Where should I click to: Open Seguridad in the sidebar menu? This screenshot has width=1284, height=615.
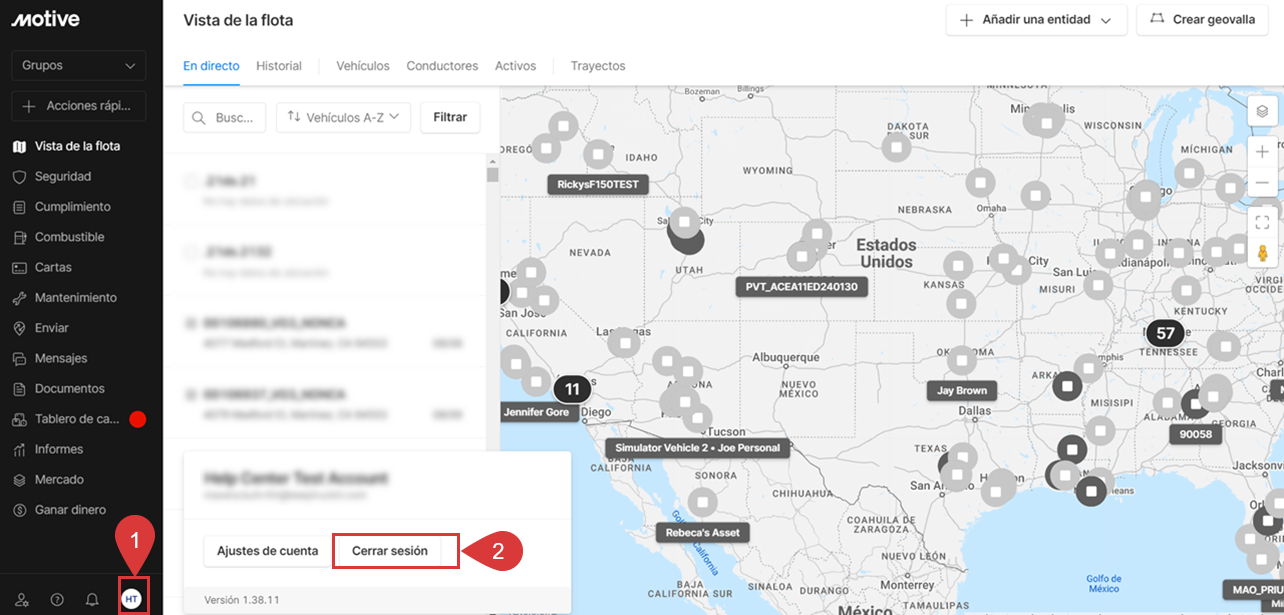click(x=62, y=176)
